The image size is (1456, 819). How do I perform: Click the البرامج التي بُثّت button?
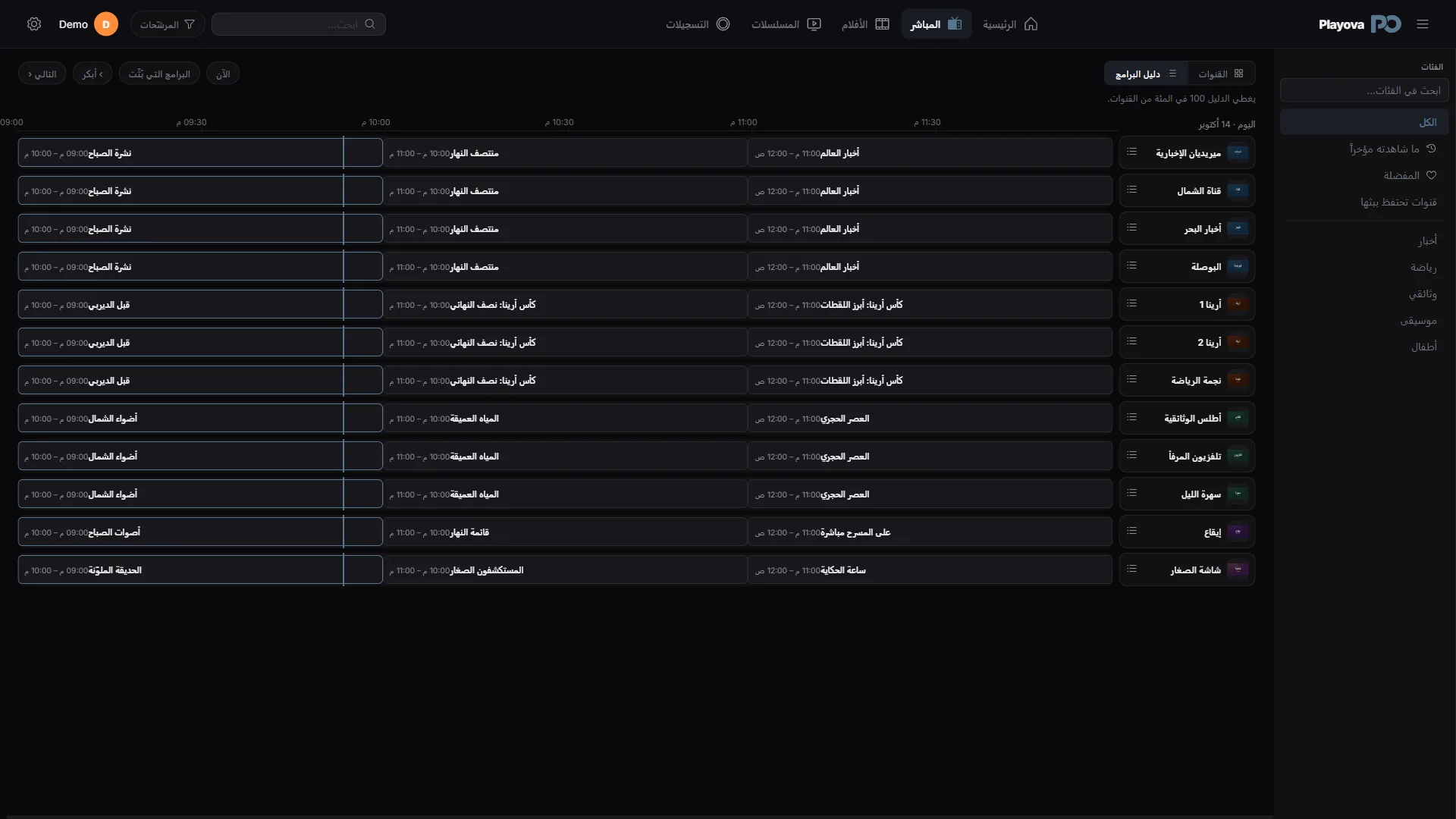pos(159,74)
